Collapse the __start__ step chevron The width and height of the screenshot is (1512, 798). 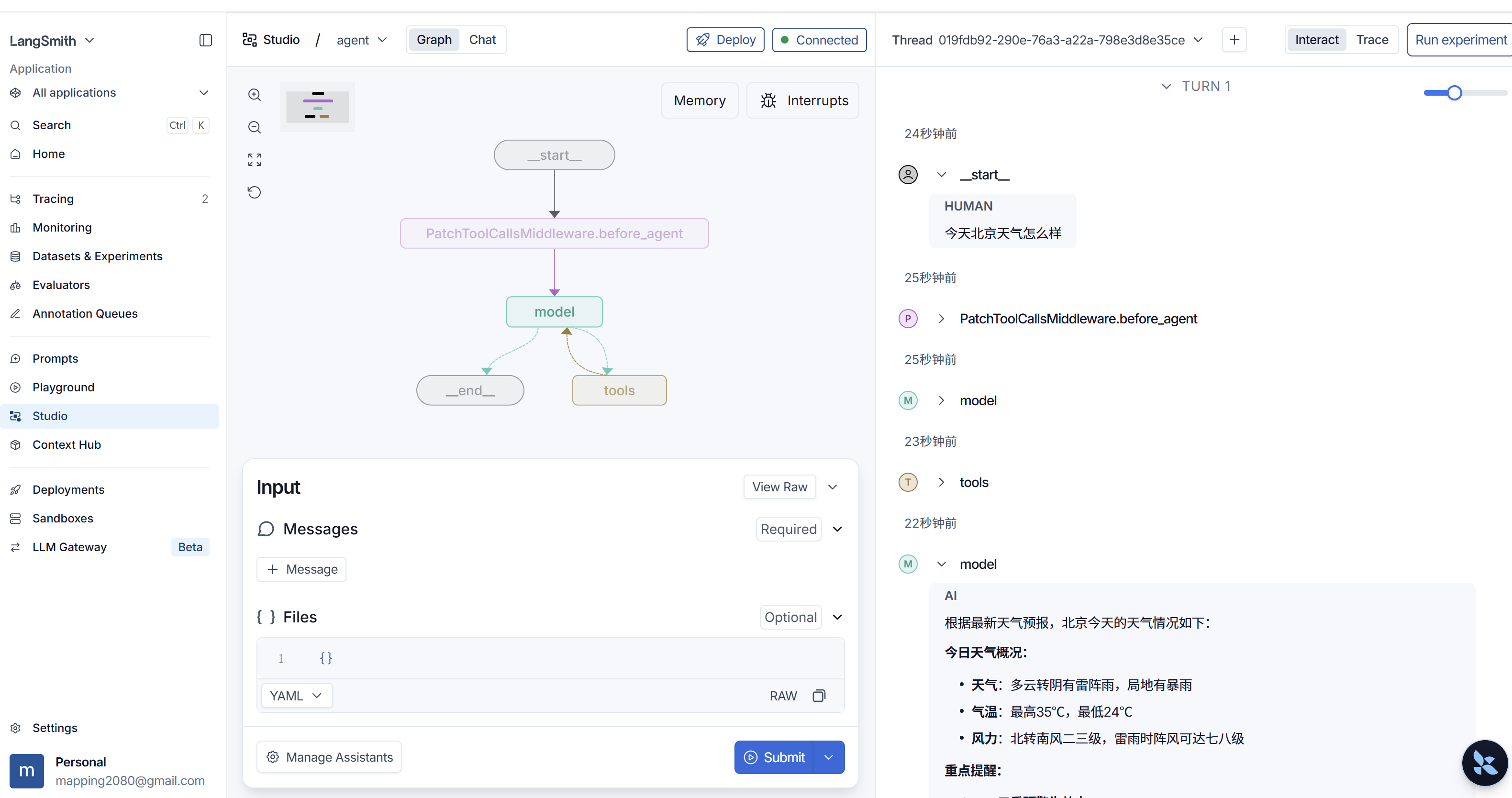[942, 174]
